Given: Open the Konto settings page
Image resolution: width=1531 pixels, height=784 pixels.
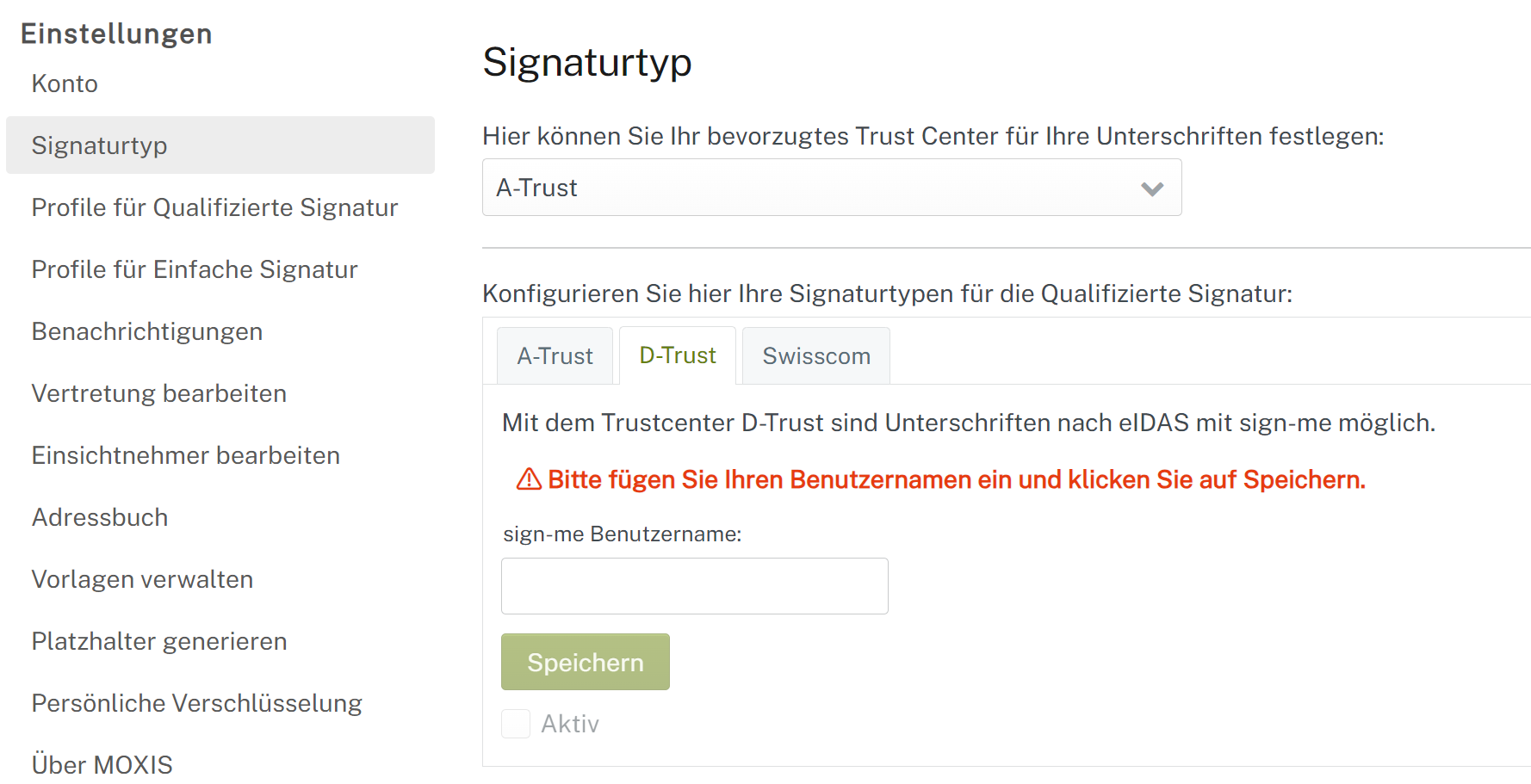Looking at the screenshot, I should pos(64,83).
